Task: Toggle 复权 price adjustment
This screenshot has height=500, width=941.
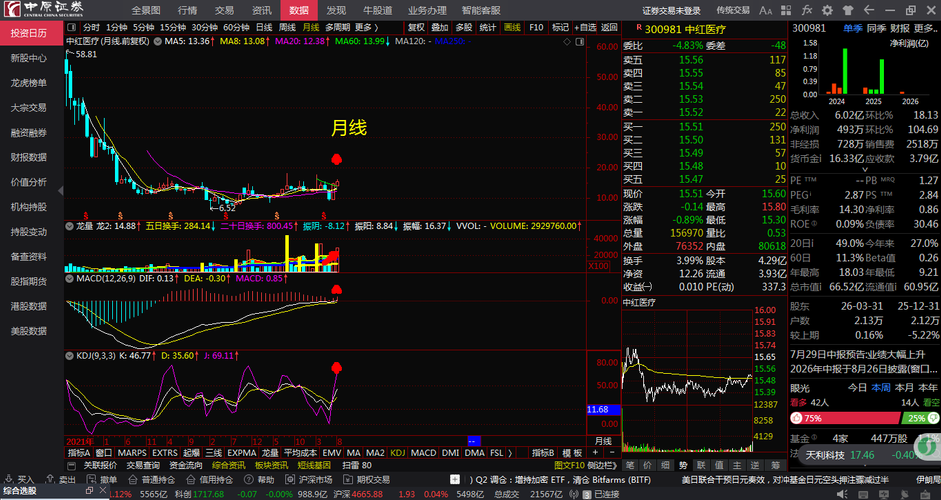Action: coord(416,28)
